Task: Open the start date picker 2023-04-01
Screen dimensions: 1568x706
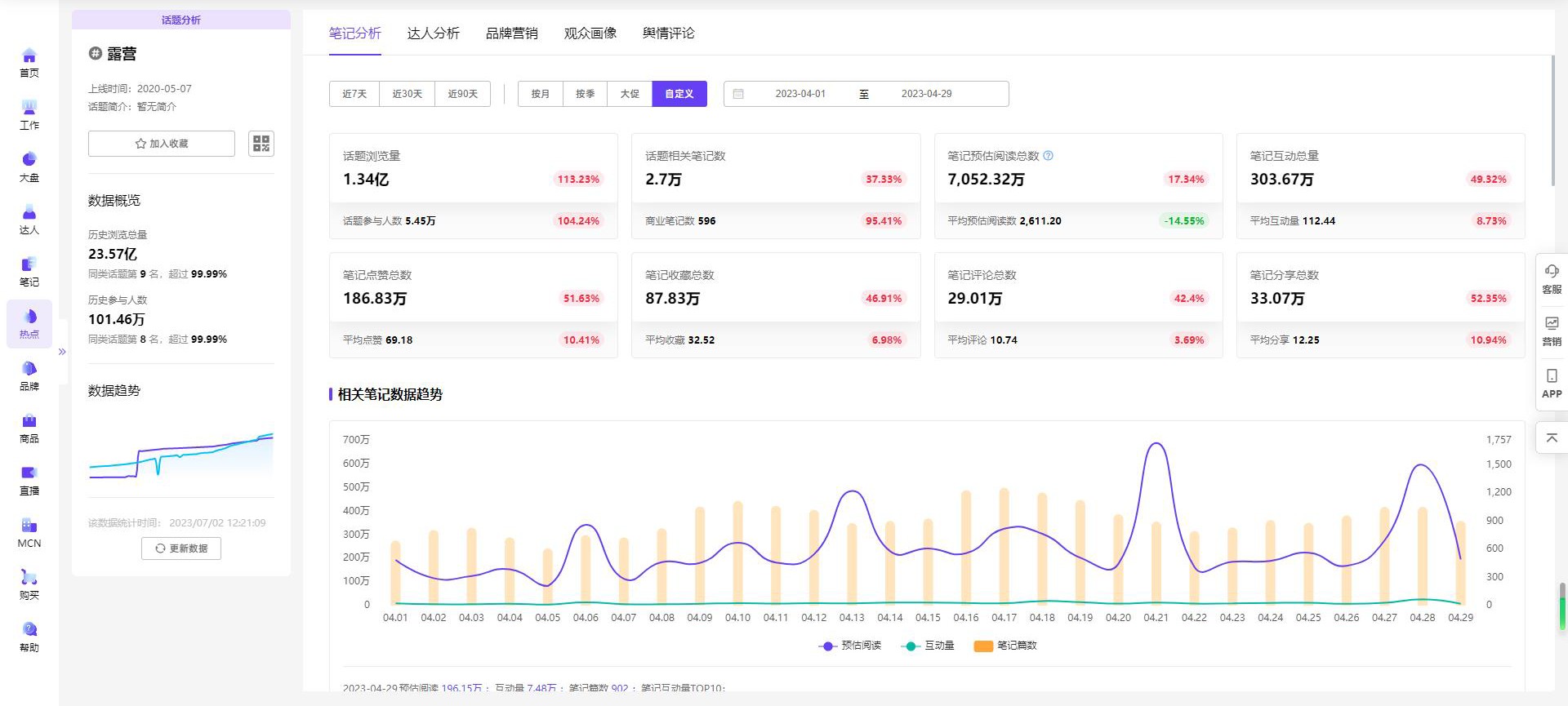Action: [x=800, y=94]
